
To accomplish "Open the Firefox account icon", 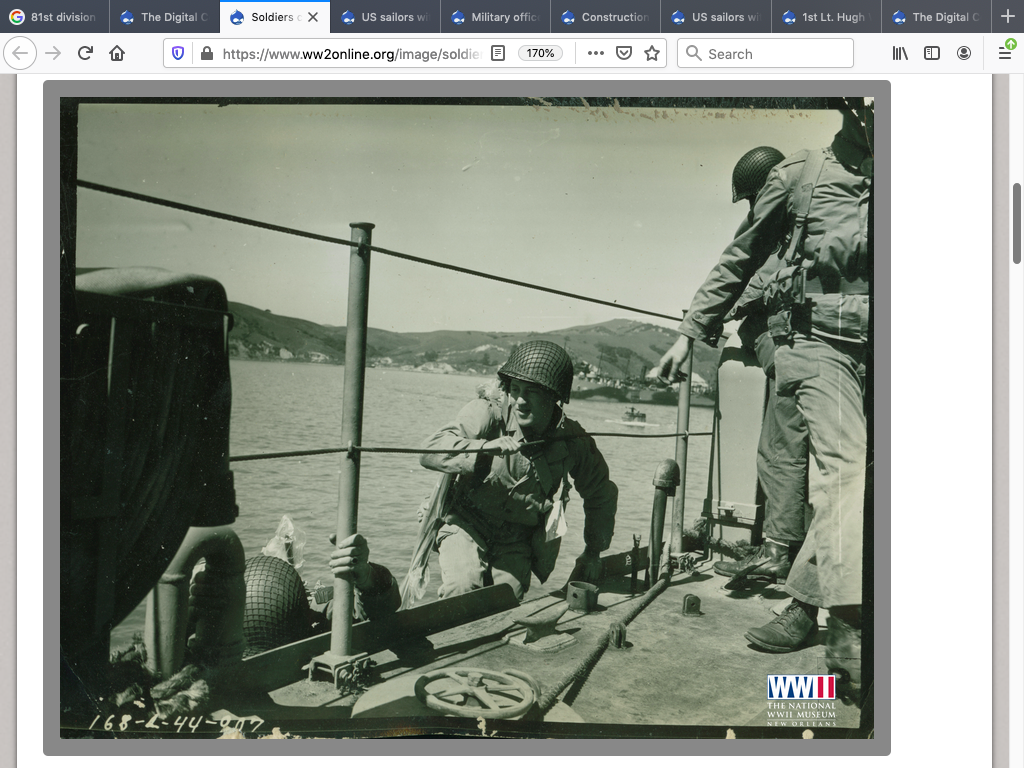I will click(x=964, y=53).
